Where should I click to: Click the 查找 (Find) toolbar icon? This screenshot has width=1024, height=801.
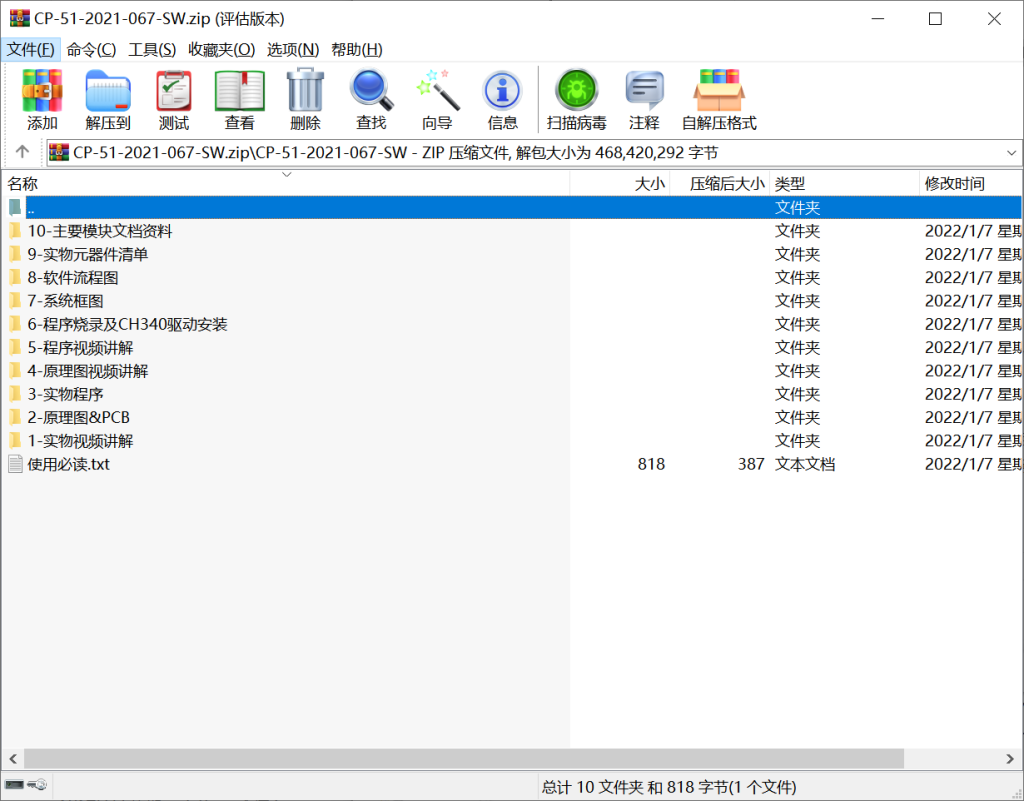(371, 99)
